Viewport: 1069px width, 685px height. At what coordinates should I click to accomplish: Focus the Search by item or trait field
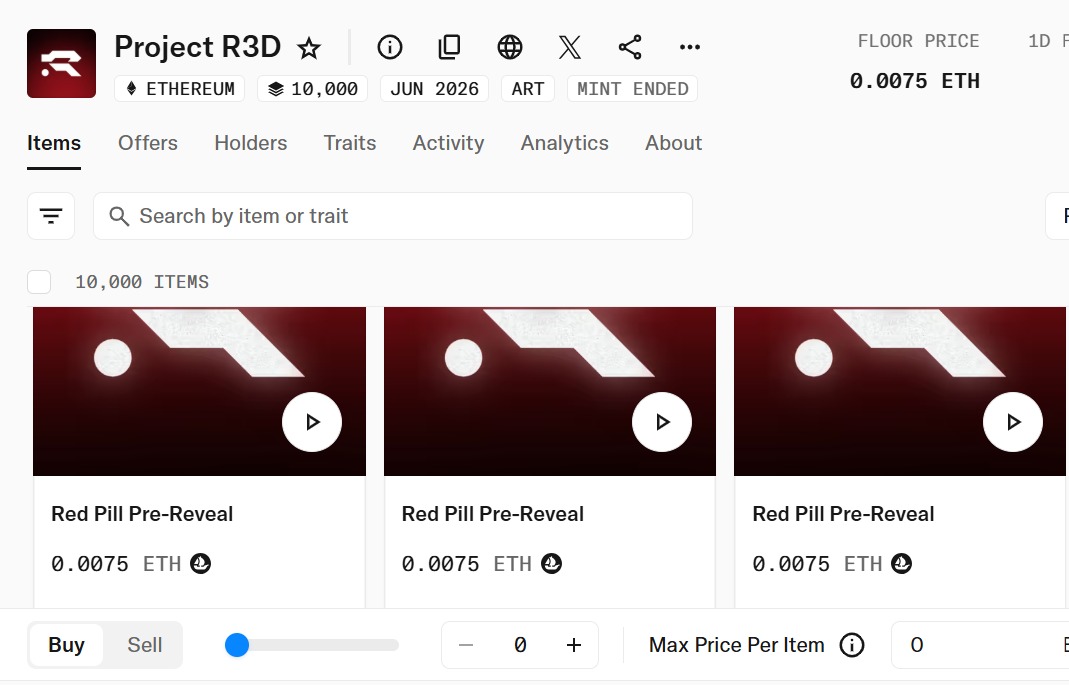click(x=393, y=216)
